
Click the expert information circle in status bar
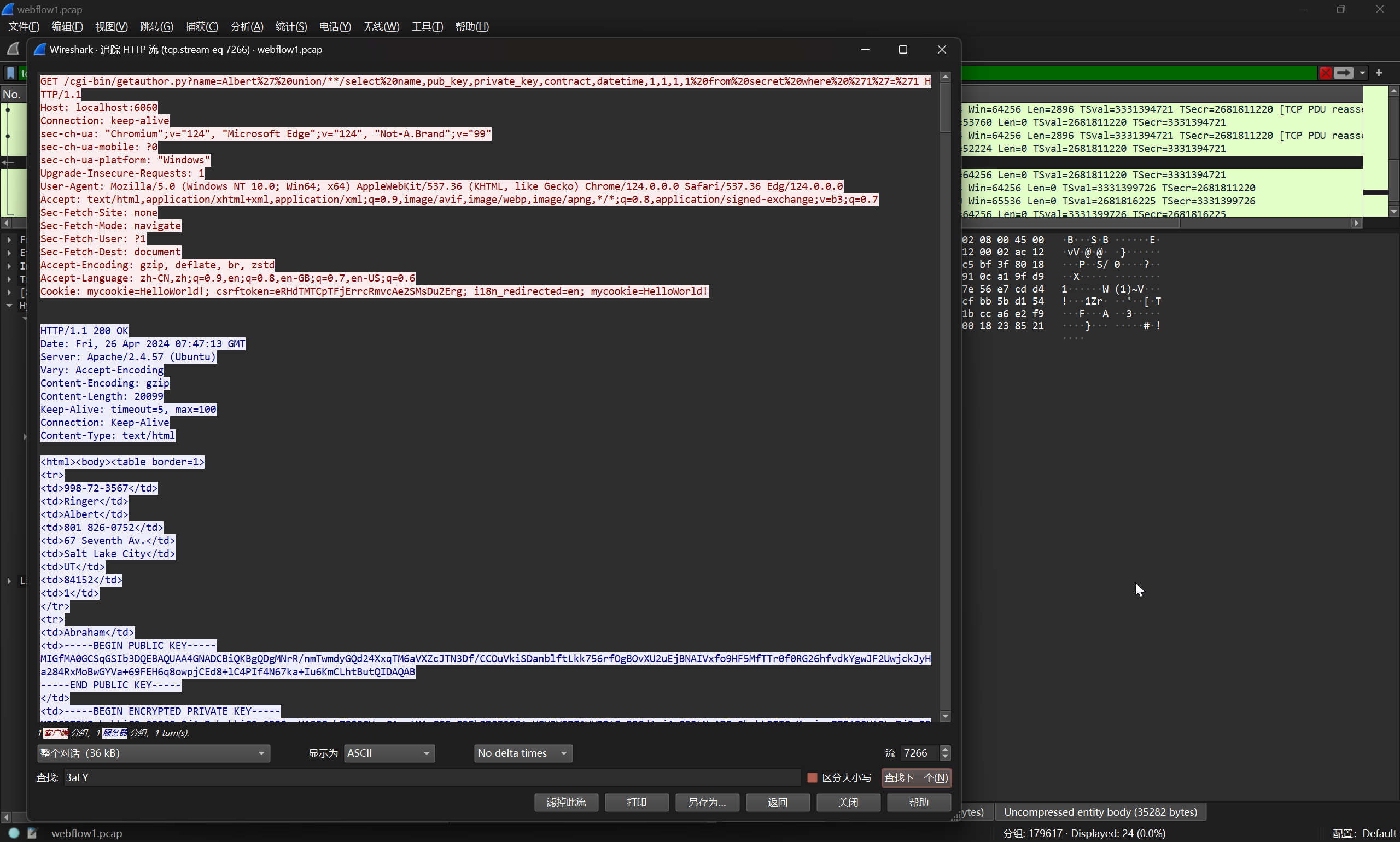[14, 833]
